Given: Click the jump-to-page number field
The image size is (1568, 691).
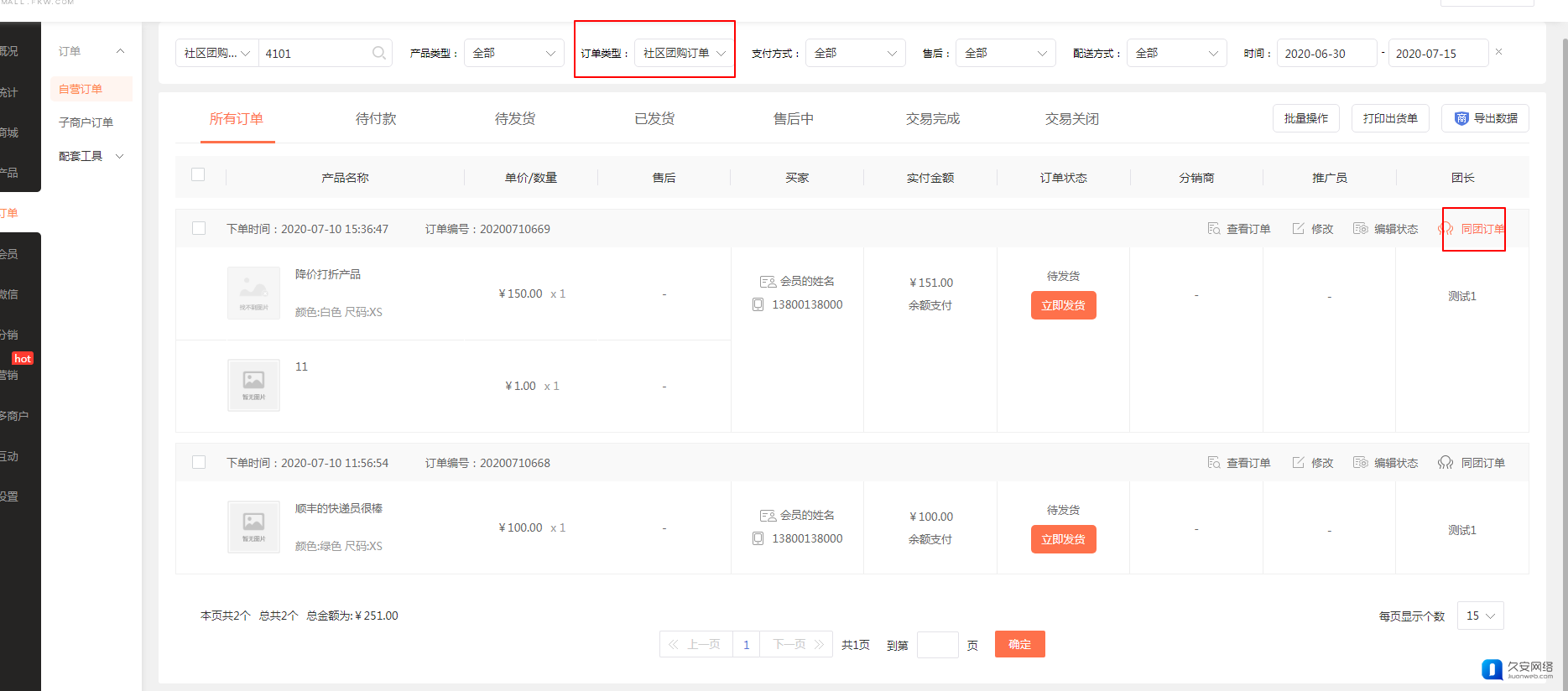Looking at the screenshot, I should tap(938, 645).
